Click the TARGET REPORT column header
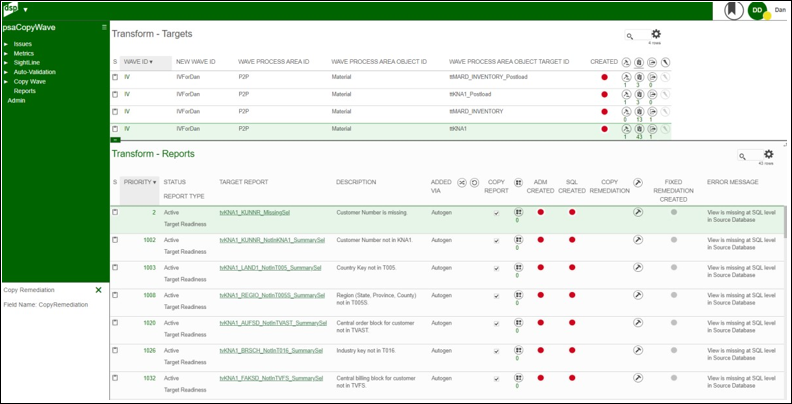This screenshot has width=792, height=404. click(x=243, y=182)
